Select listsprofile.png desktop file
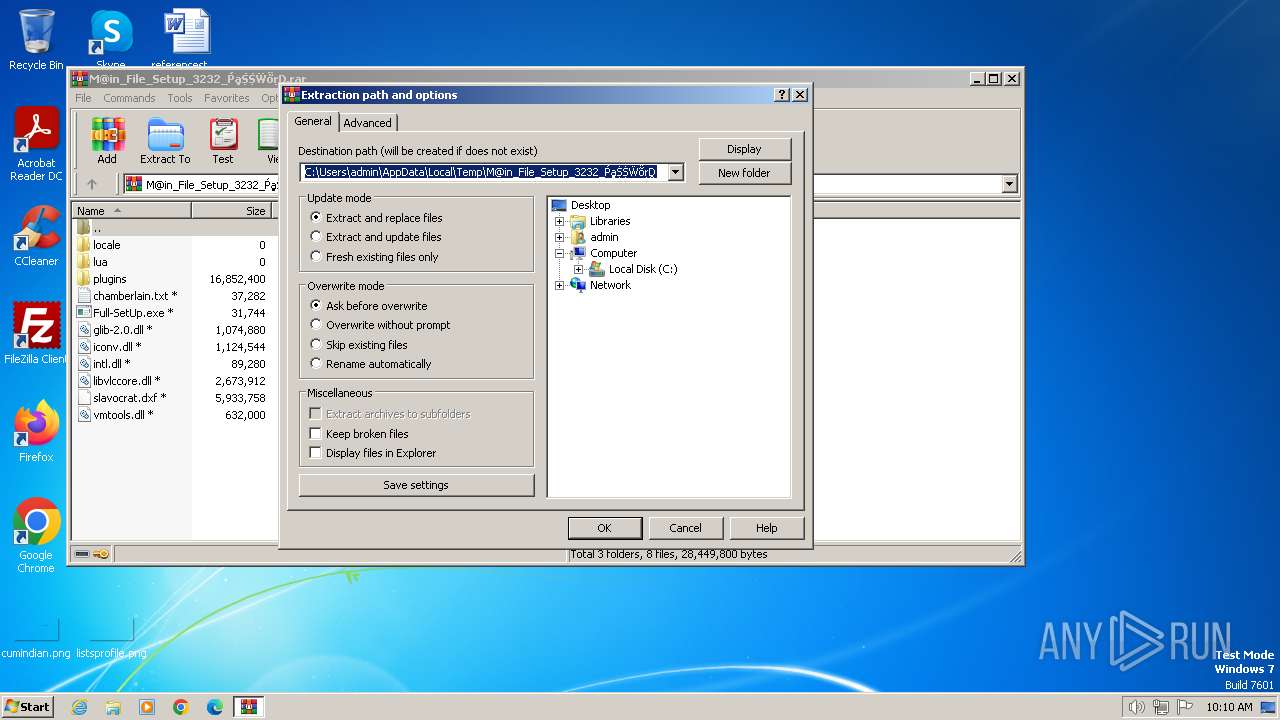 [111, 638]
